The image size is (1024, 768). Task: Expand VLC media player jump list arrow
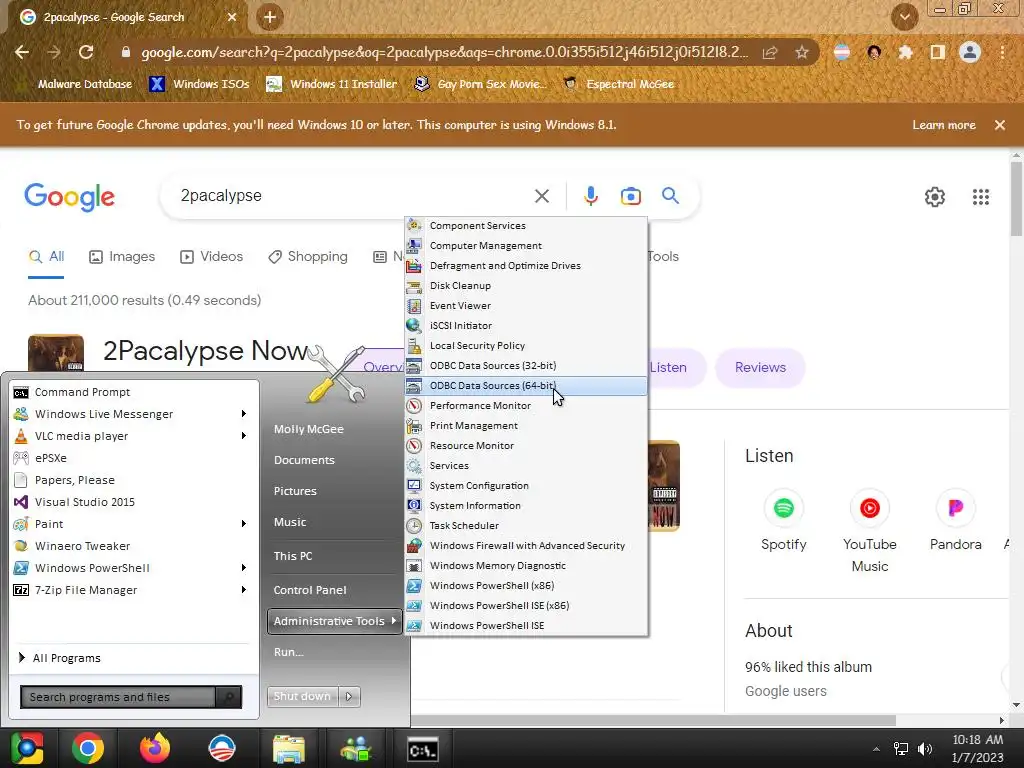pyautogui.click(x=244, y=436)
